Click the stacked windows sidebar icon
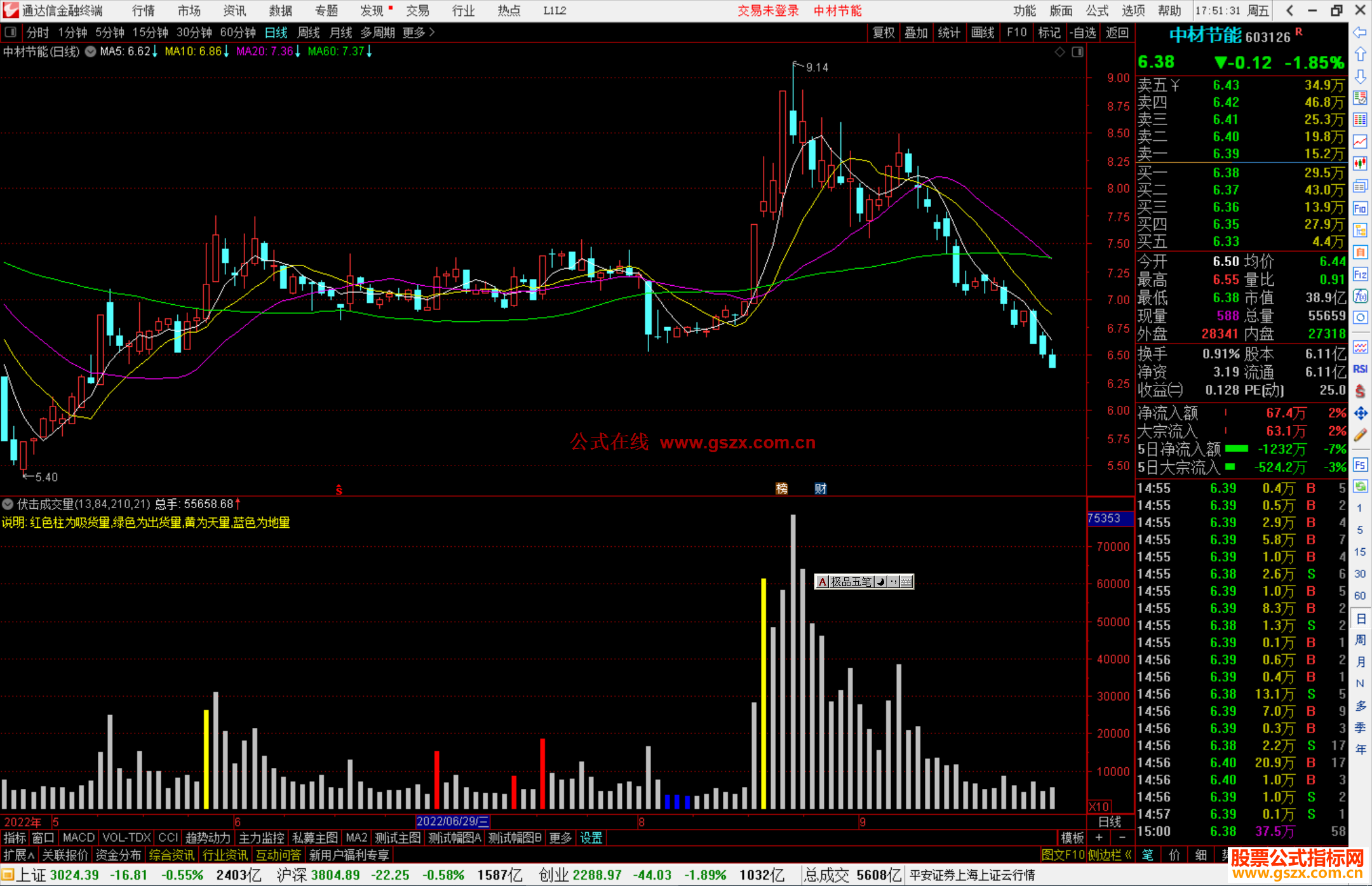This screenshot has height=886, width=1372. pos(1360,186)
